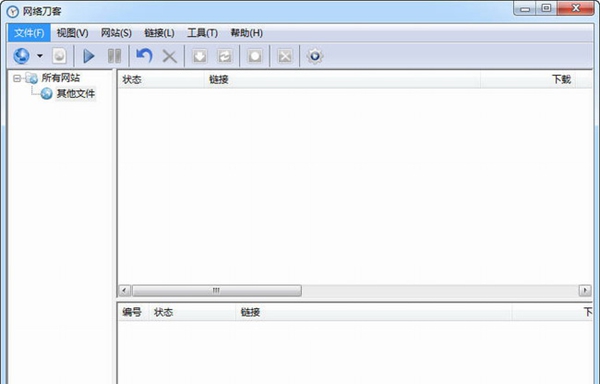Open settings via the gear icon
This screenshot has height=384, width=600.
(315, 56)
